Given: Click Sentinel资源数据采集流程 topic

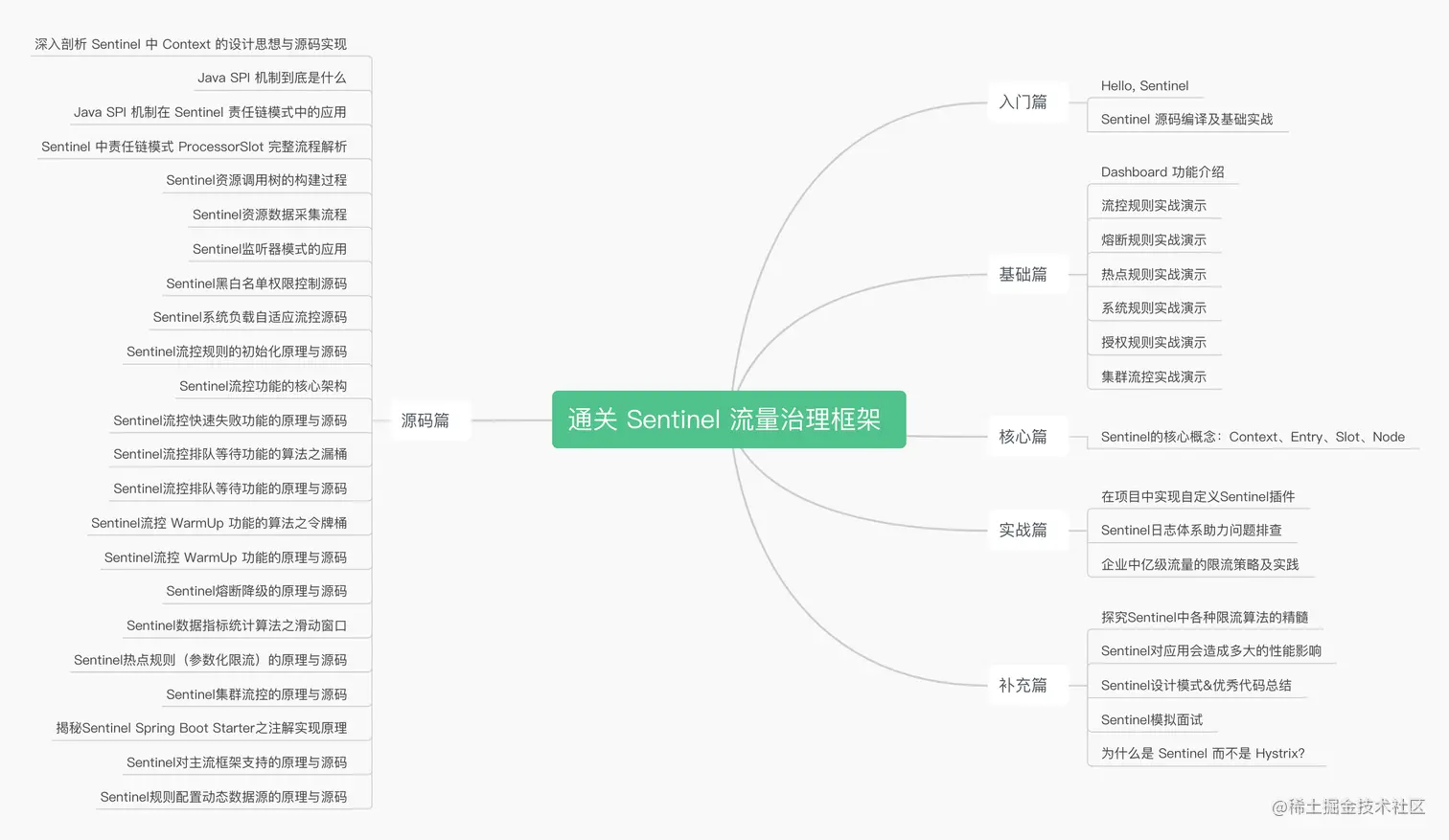Looking at the screenshot, I should (x=270, y=215).
